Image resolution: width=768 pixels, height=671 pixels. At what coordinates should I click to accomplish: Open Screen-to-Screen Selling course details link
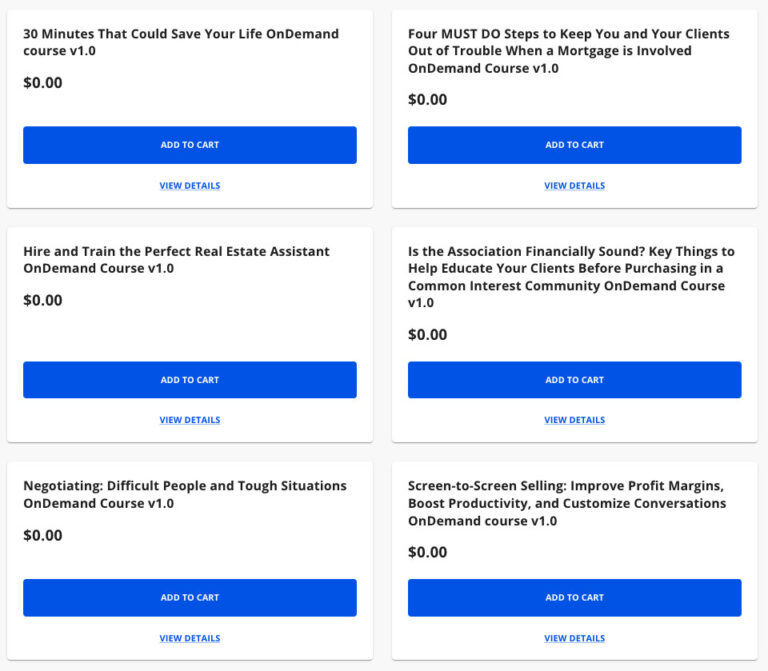pyautogui.click(x=574, y=638)
